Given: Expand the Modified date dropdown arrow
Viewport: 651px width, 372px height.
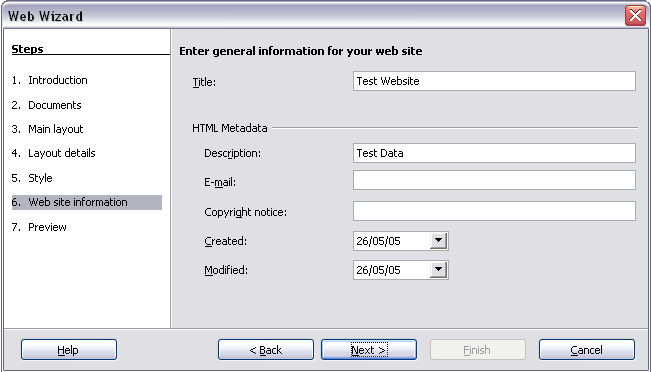Looking at the screenshot, I should click(438, 270).
